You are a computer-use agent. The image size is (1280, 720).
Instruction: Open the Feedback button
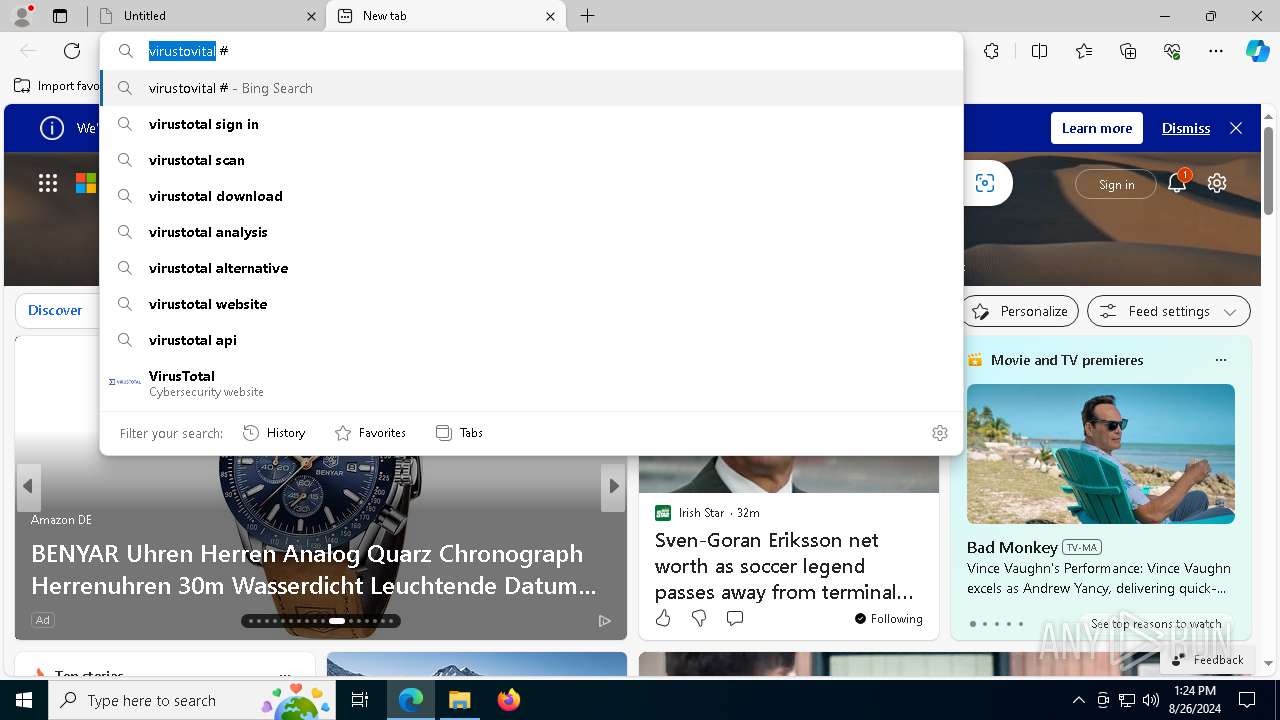pyautogui.click(x=1207, y=659)
